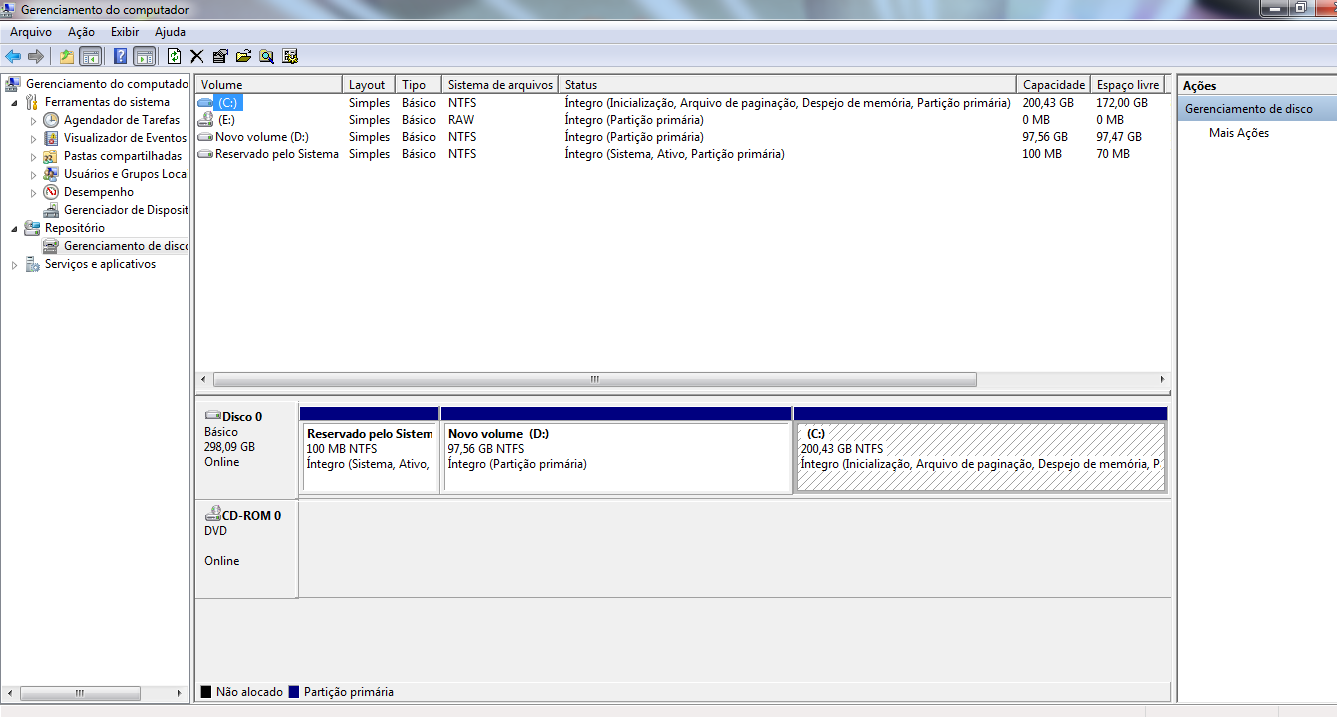Viewport: 1337px width, 717px height.
Task: Click the gray Forward arrow in the toolbar
Action: pyautogui.click(x=36, y=56)
